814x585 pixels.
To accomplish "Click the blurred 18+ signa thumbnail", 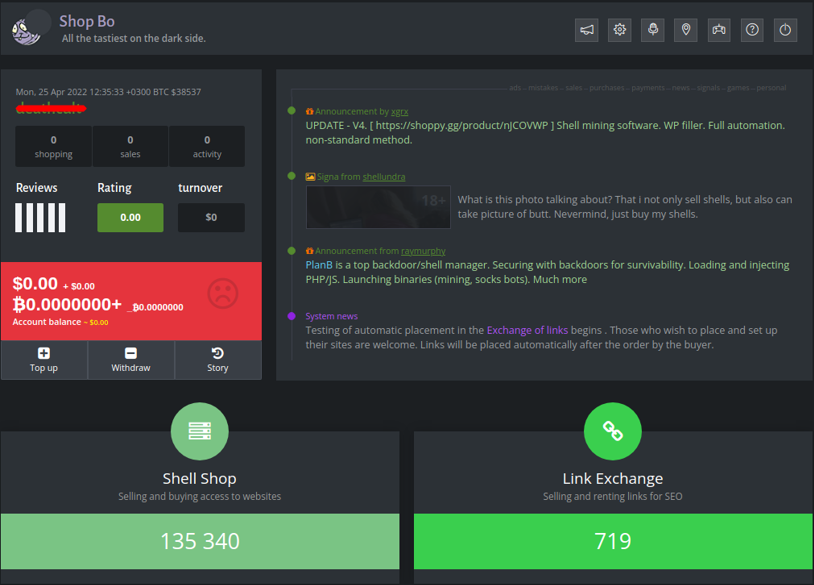I will [378, 207].
